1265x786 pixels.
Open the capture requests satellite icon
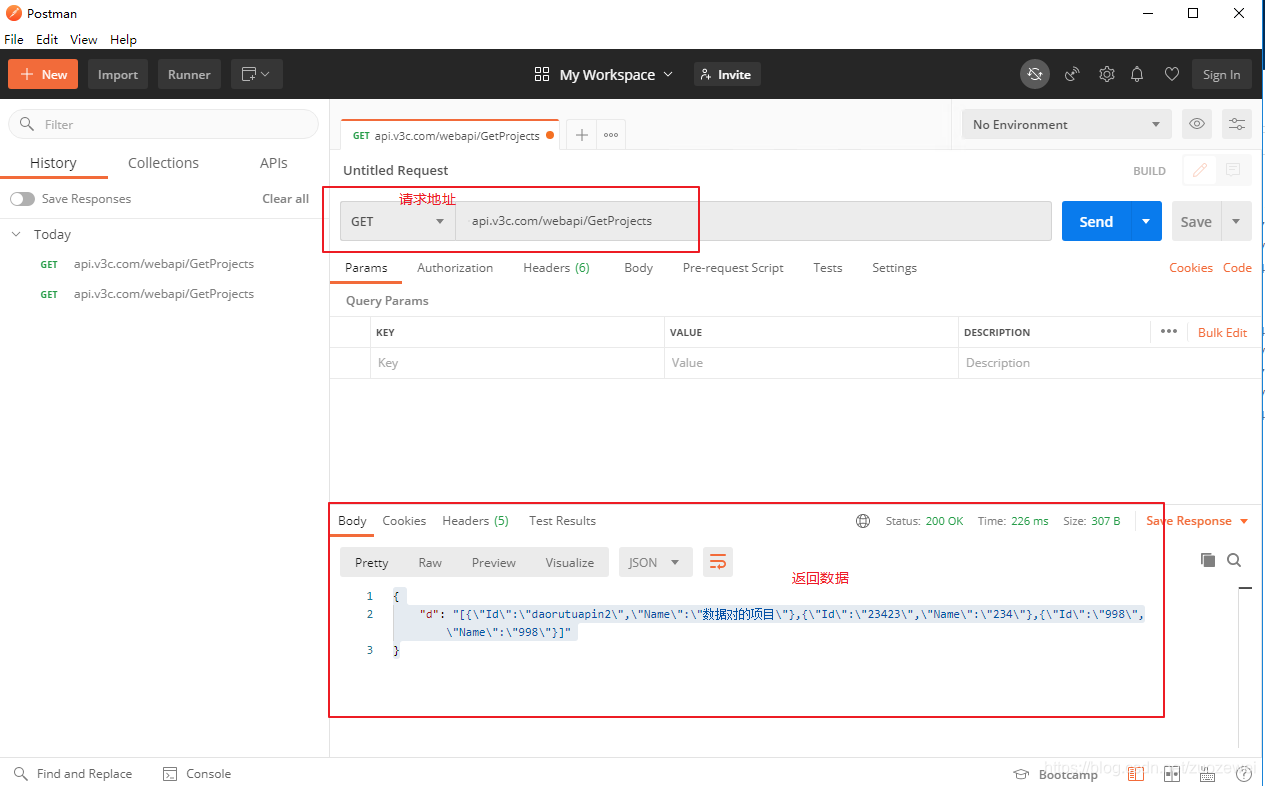[x=1072, y=74]
